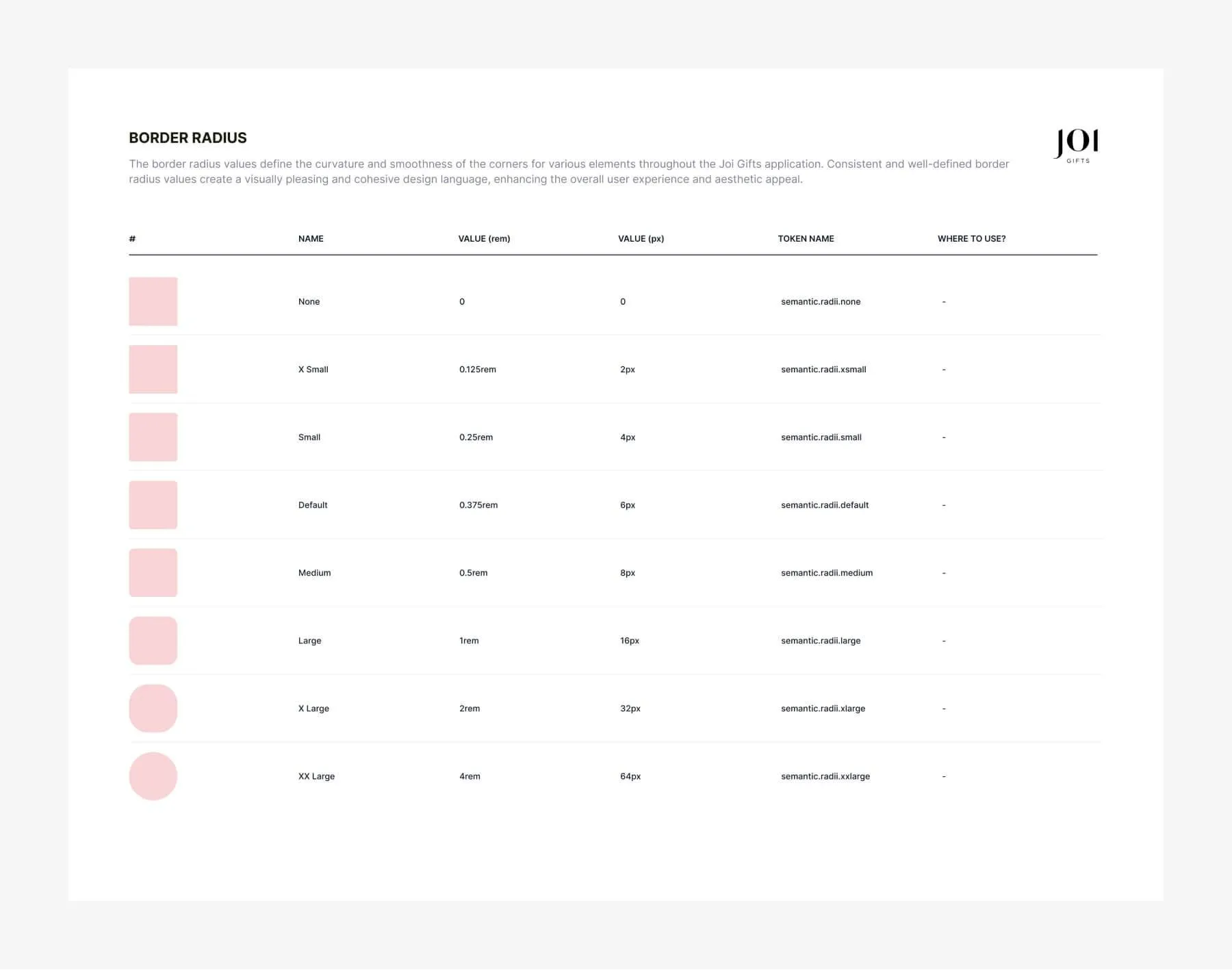Click the Joi Gifts logo
The width and height of the screenshot is (1232, 970).
tap(1077, 146)
